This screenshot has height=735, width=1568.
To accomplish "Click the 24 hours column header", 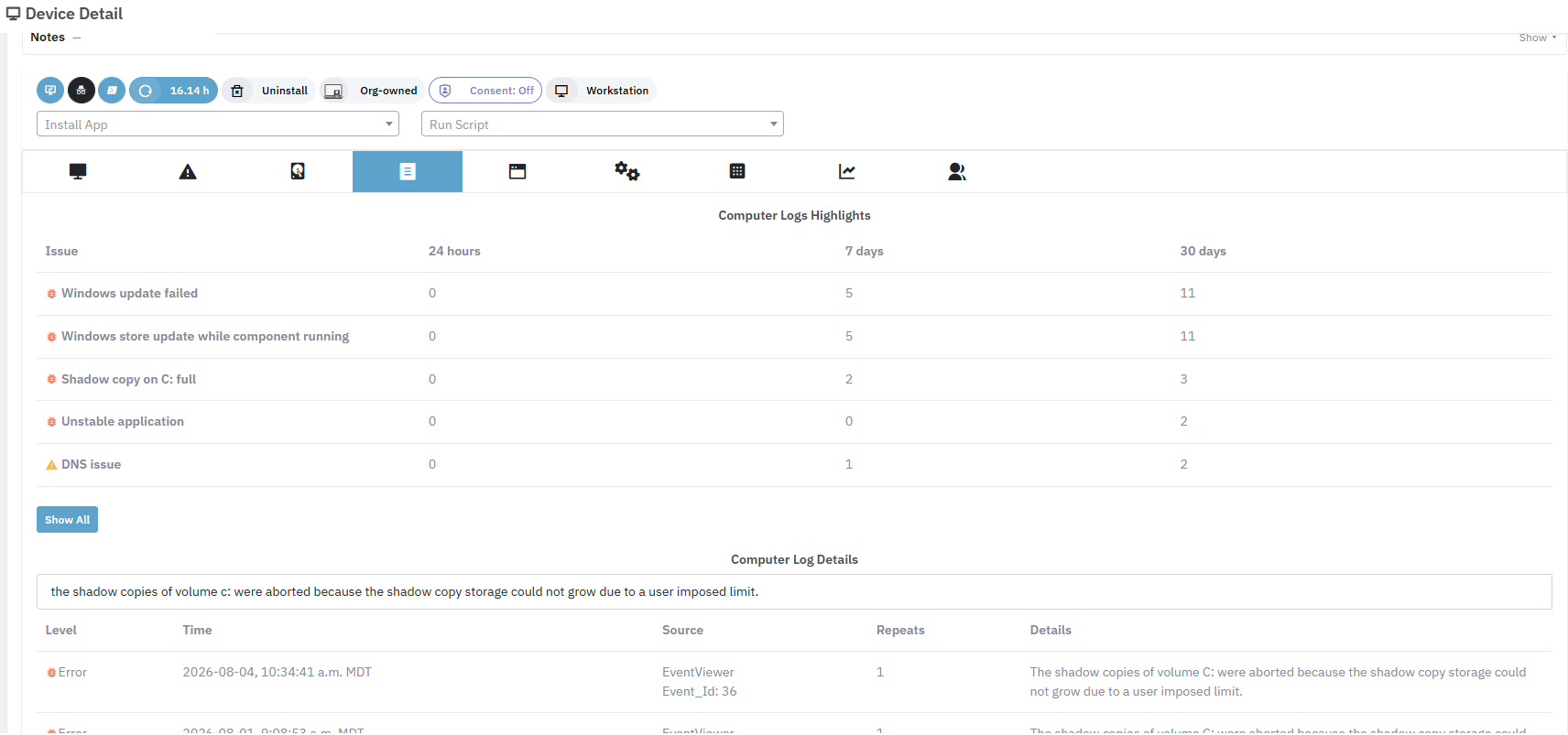I will tap(454, 251).
